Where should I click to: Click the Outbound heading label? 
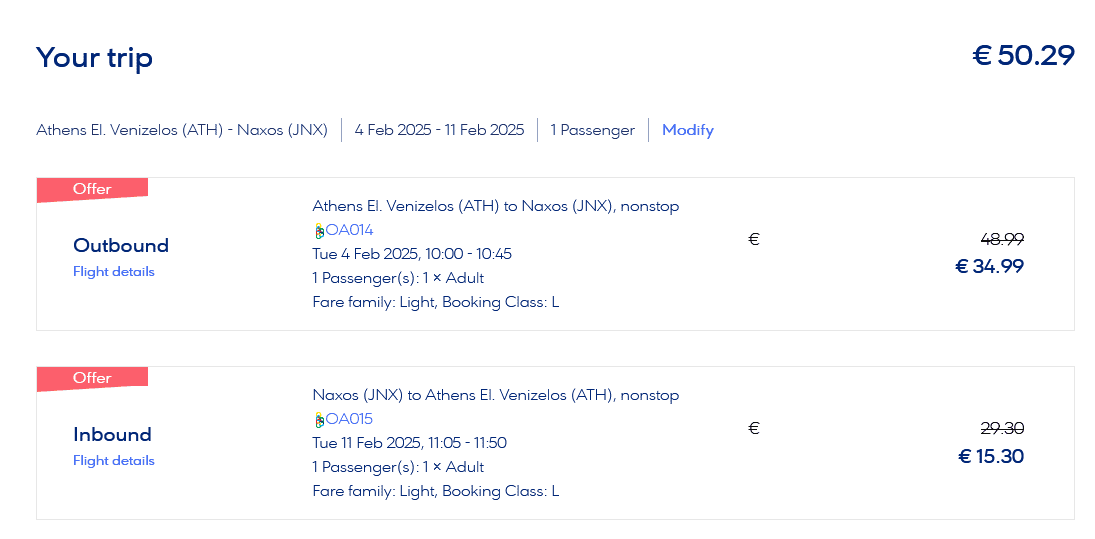tap(121, 246)
